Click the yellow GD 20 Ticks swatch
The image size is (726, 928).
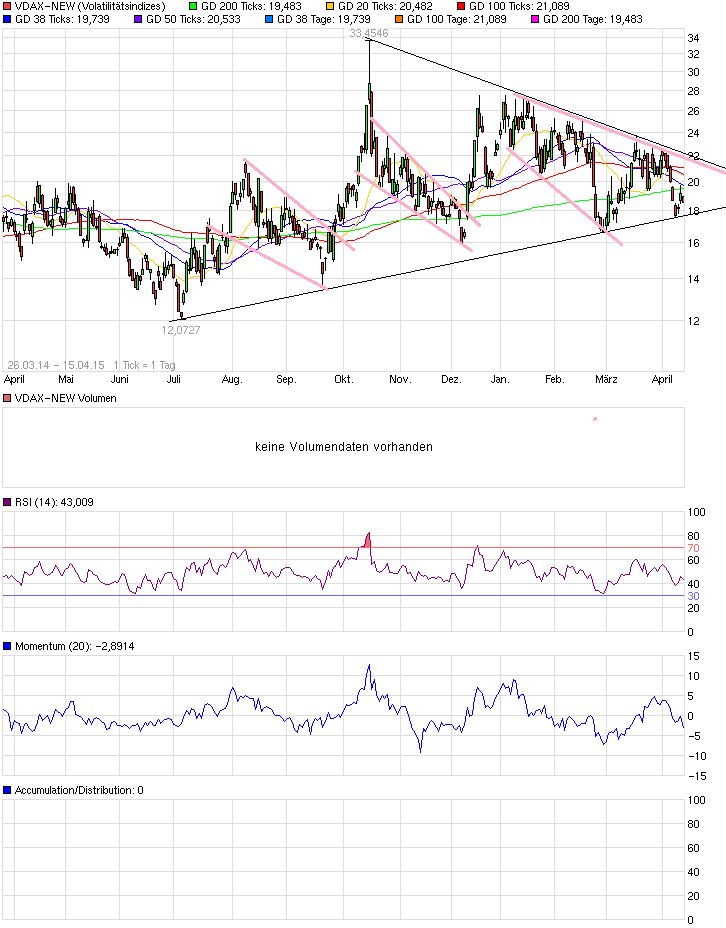[x=330, y=7]
